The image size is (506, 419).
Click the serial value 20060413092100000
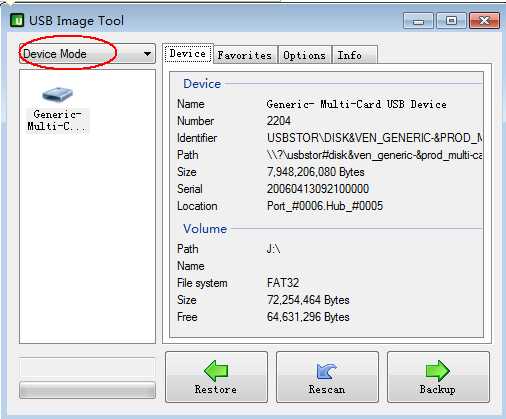pyautogui.click(x=318, y=189)
